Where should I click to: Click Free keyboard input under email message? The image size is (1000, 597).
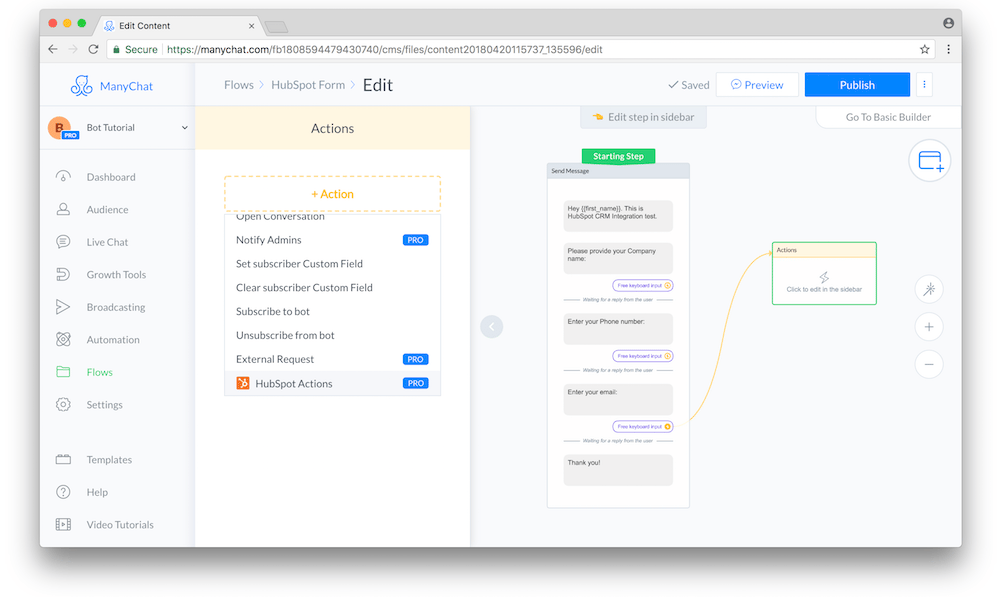(643, 426)
